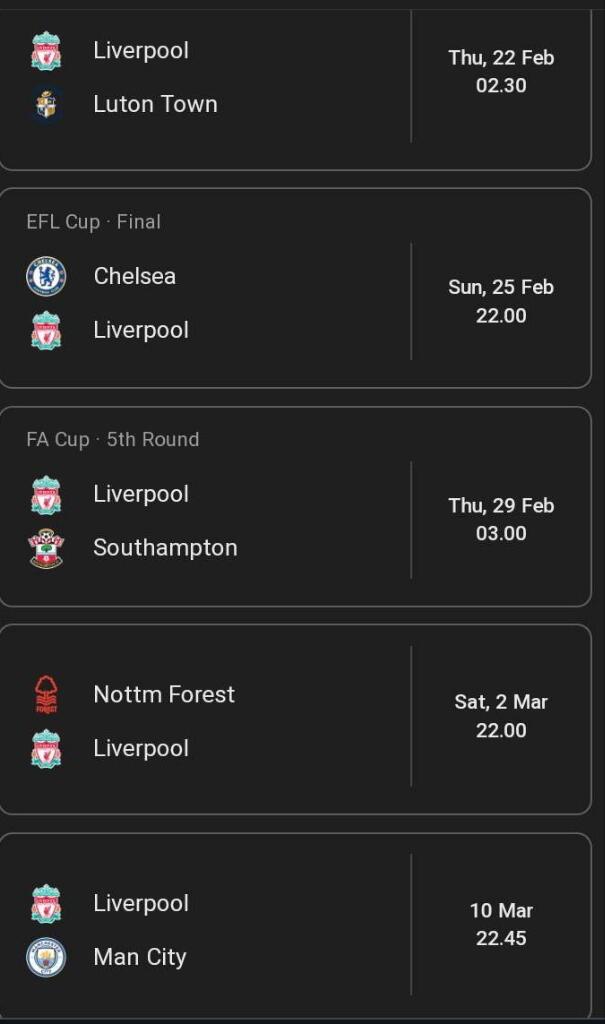Image resolution: width=605 pixels, height=1024 pixels.
Task: Open the FA Cup · 5th Round label
Action: [112, 439]
